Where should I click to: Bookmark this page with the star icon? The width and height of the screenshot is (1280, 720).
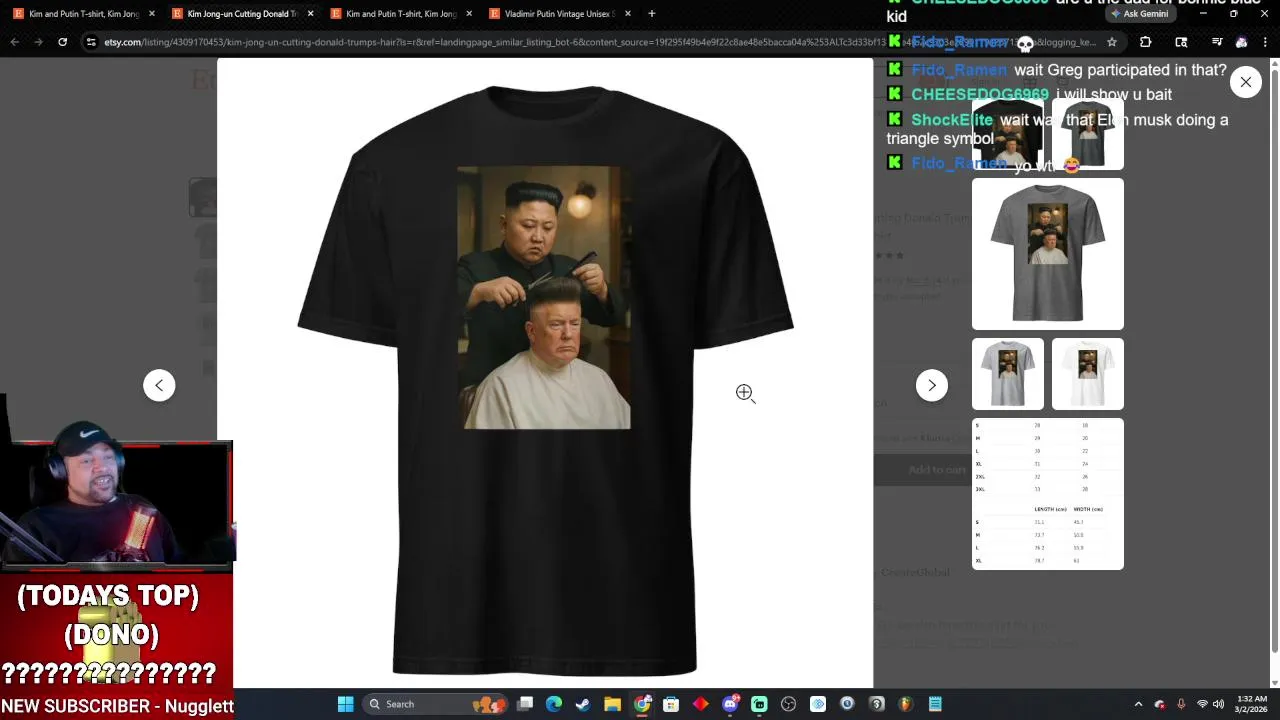1111,42
